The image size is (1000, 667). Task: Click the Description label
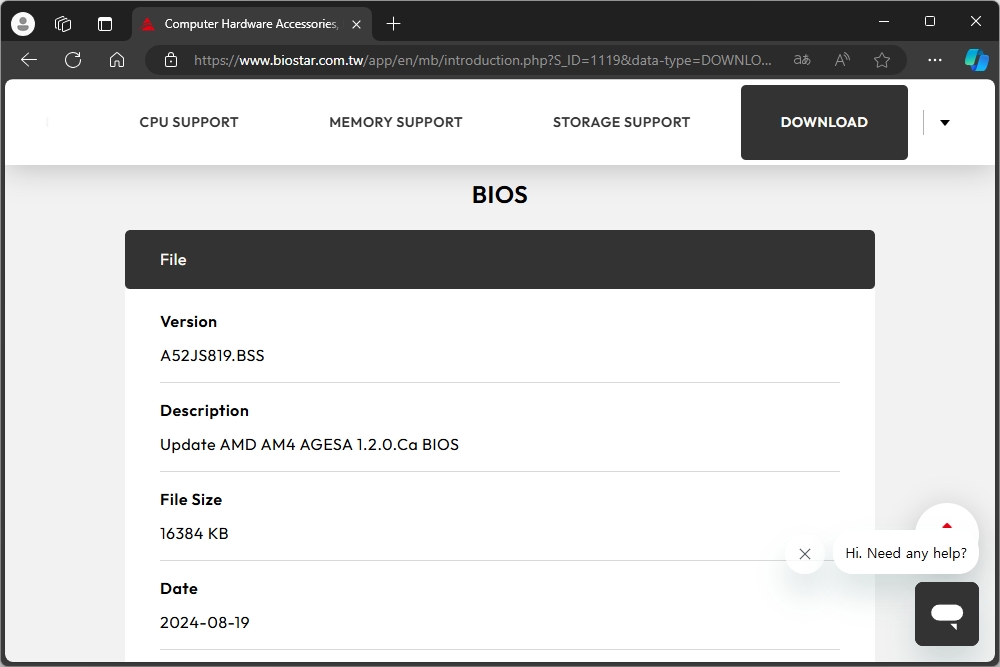205,411
